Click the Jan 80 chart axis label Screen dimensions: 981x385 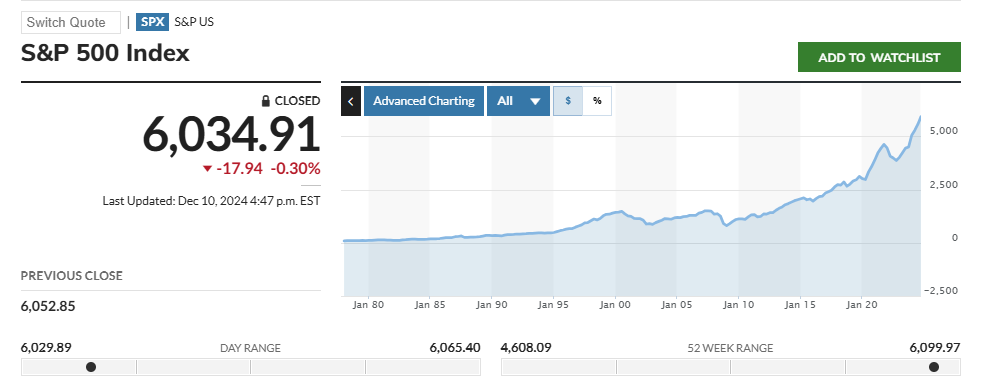tap(369, 305)
